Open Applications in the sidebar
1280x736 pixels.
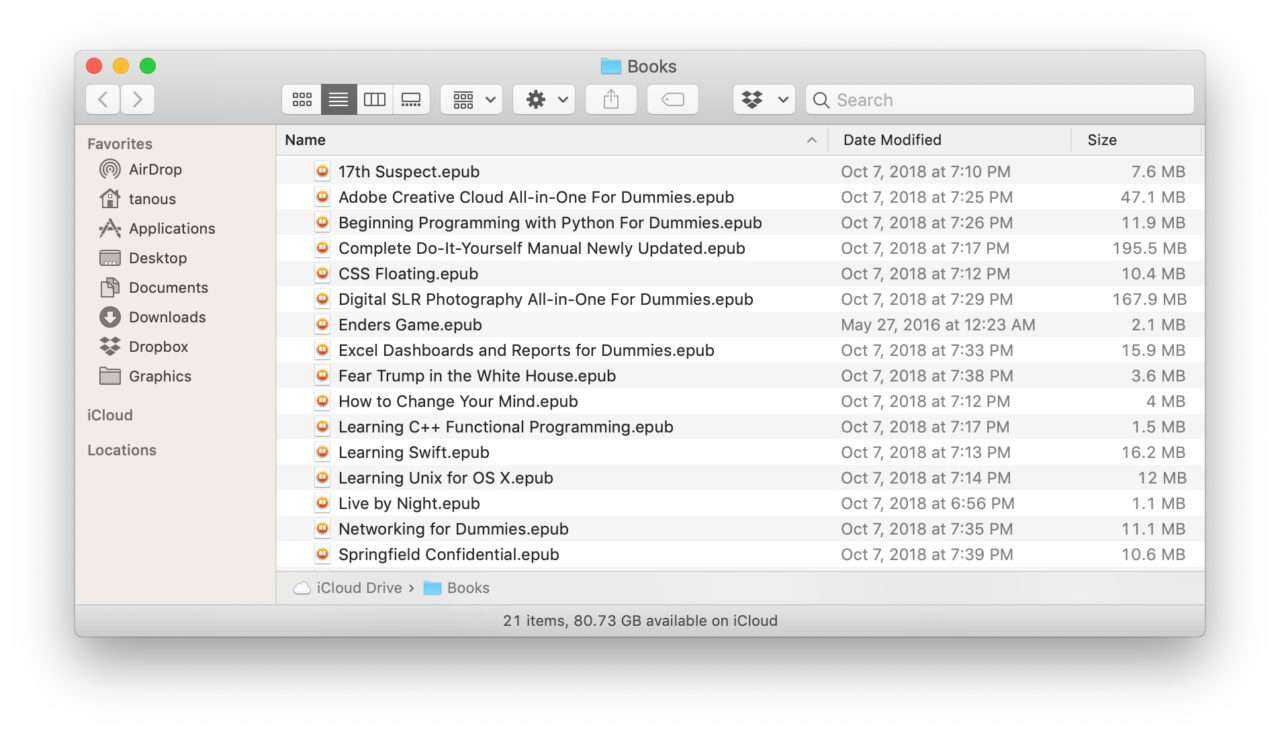tap(171, 229)
